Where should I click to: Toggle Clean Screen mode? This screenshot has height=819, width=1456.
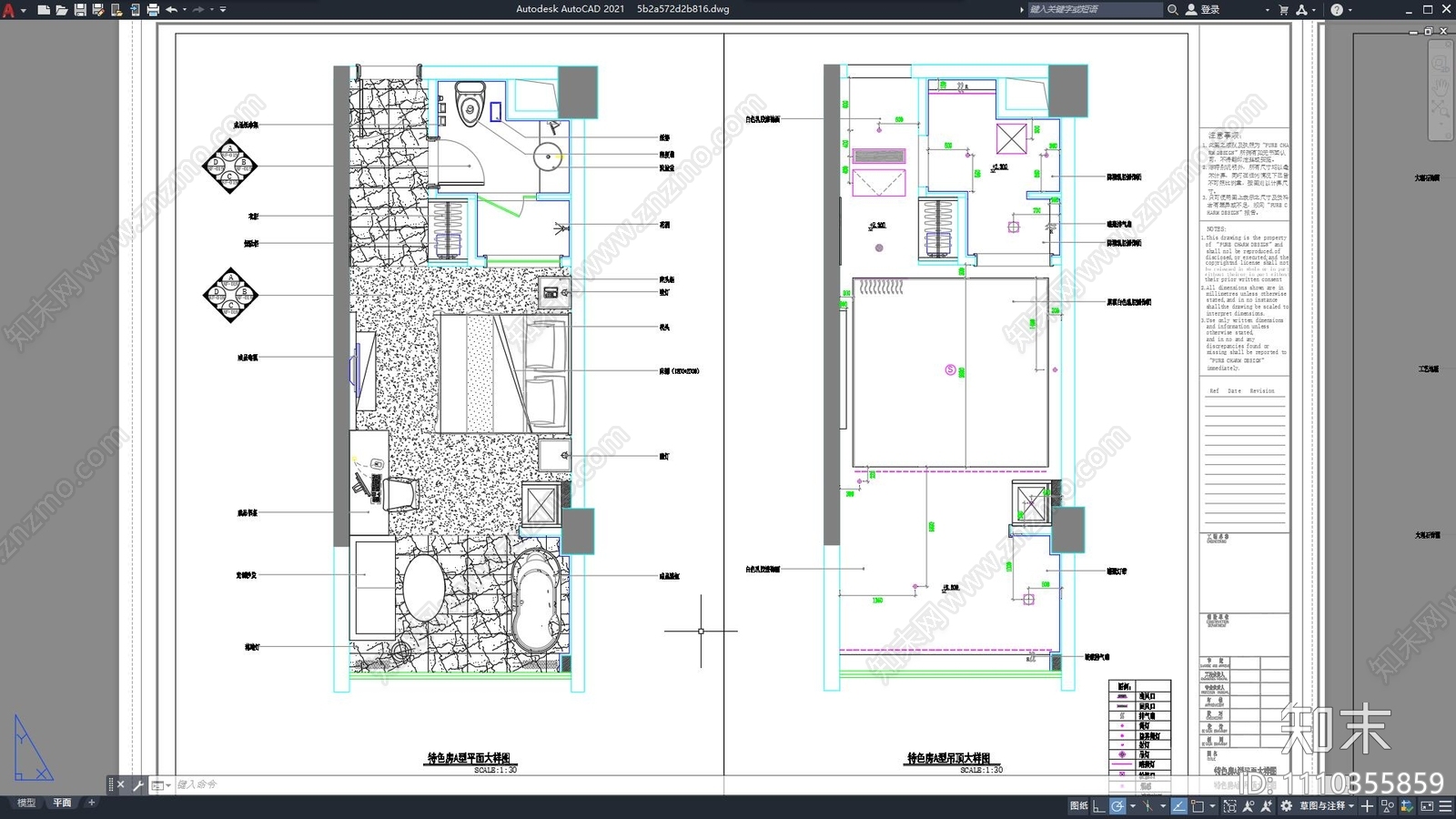[1427, 805]
